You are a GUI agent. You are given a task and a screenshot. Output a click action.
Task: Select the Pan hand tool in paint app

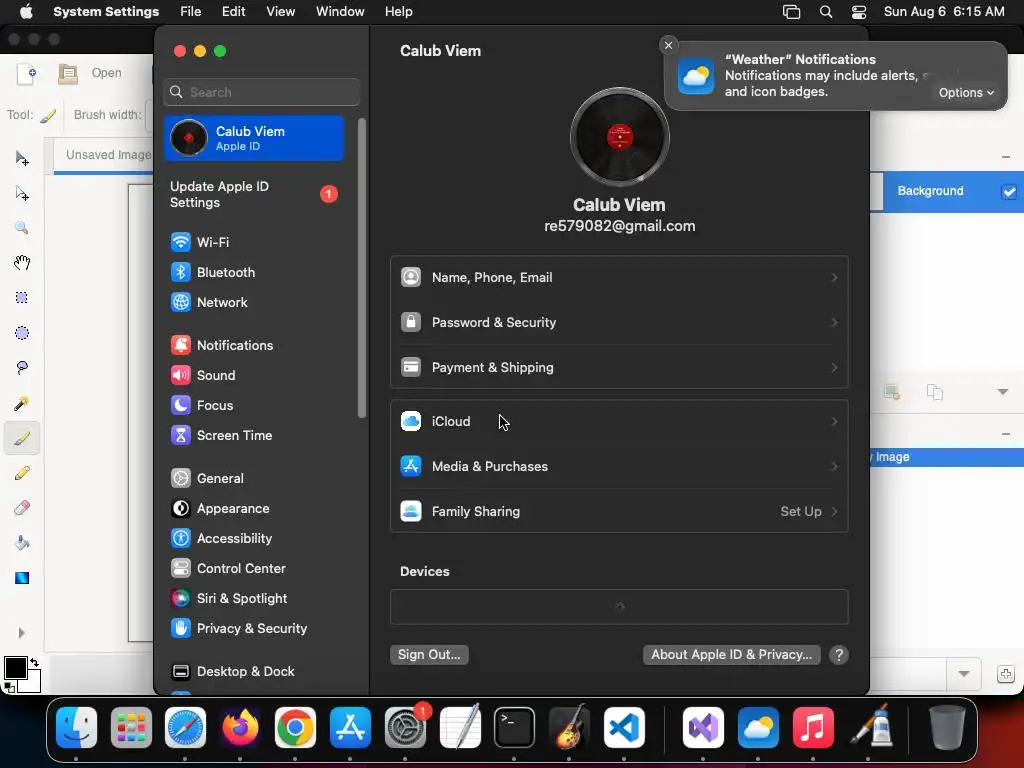pos(22,263)
